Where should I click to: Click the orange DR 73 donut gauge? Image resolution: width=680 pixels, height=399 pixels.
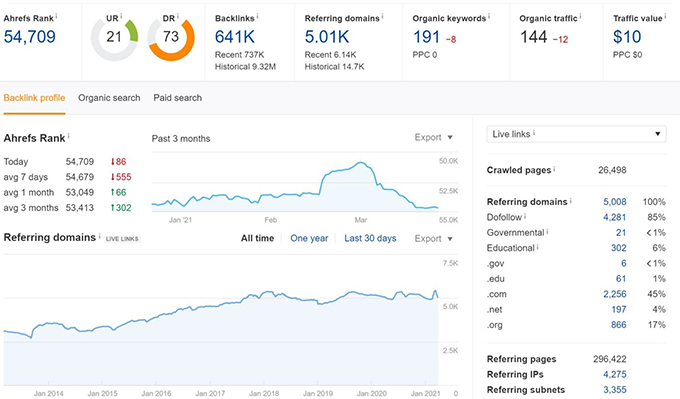coord(171,38)
